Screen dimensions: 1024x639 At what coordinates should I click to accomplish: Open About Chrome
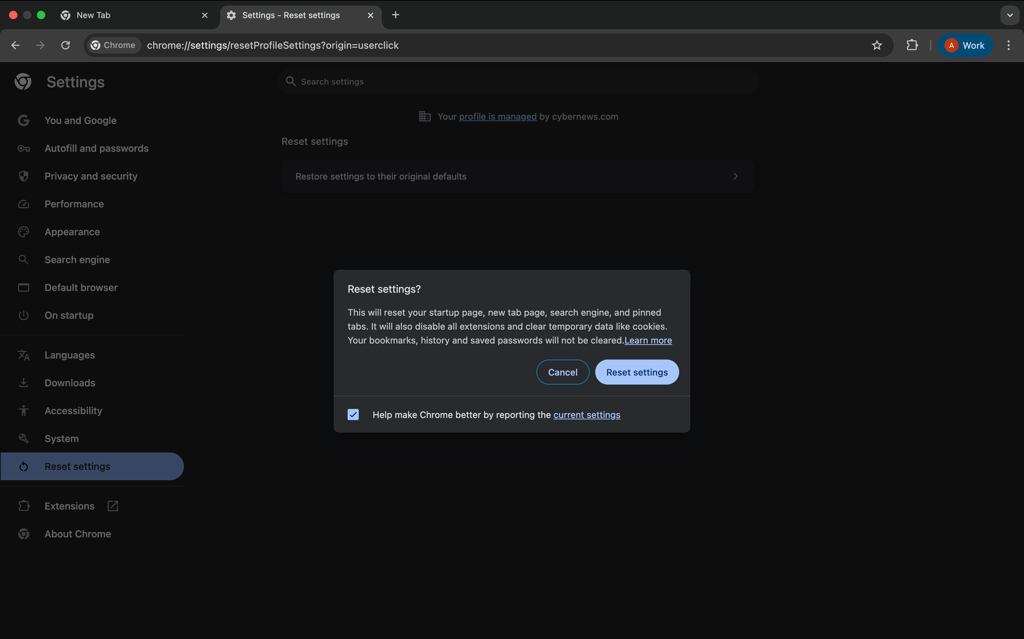point(77,534)
